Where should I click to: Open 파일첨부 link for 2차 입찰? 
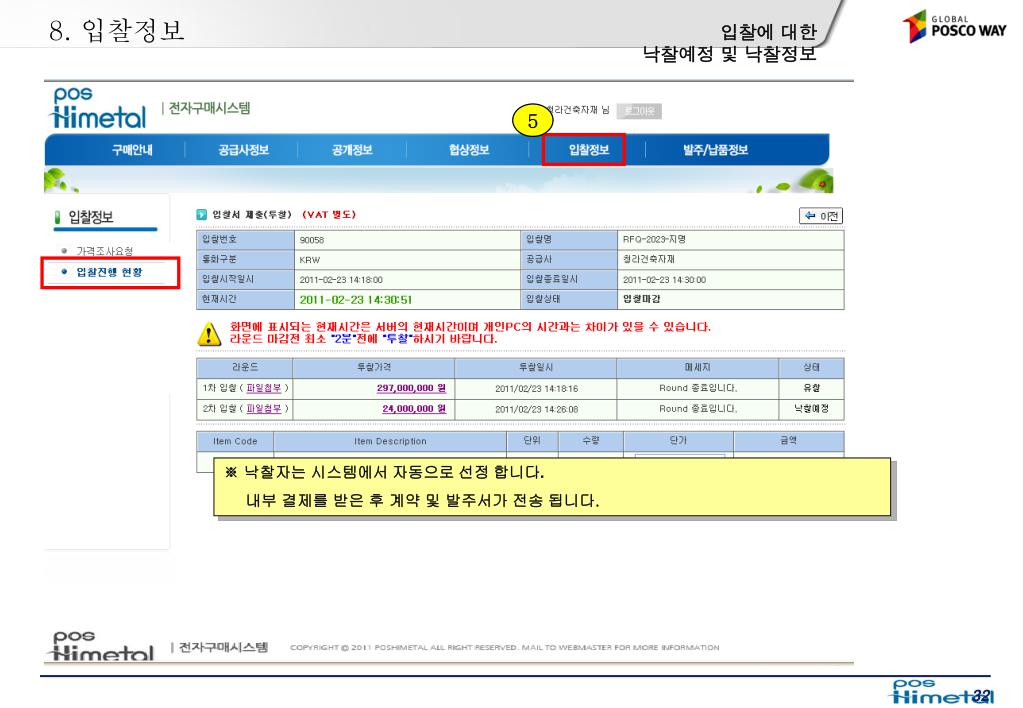(x=264, y=408)
